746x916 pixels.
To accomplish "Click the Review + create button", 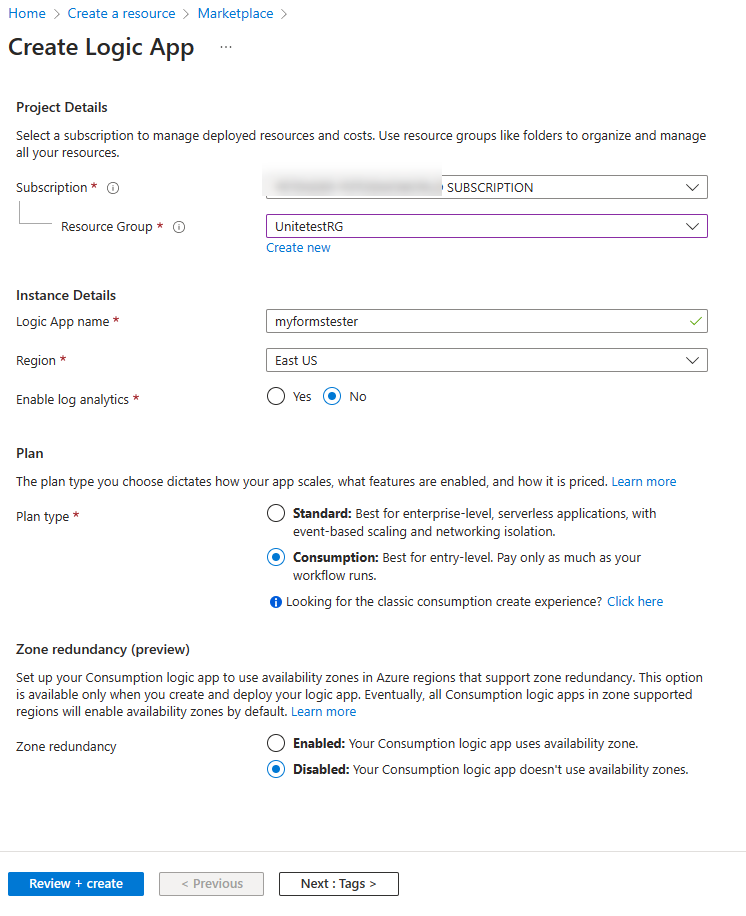I will [x=75, y=883].
